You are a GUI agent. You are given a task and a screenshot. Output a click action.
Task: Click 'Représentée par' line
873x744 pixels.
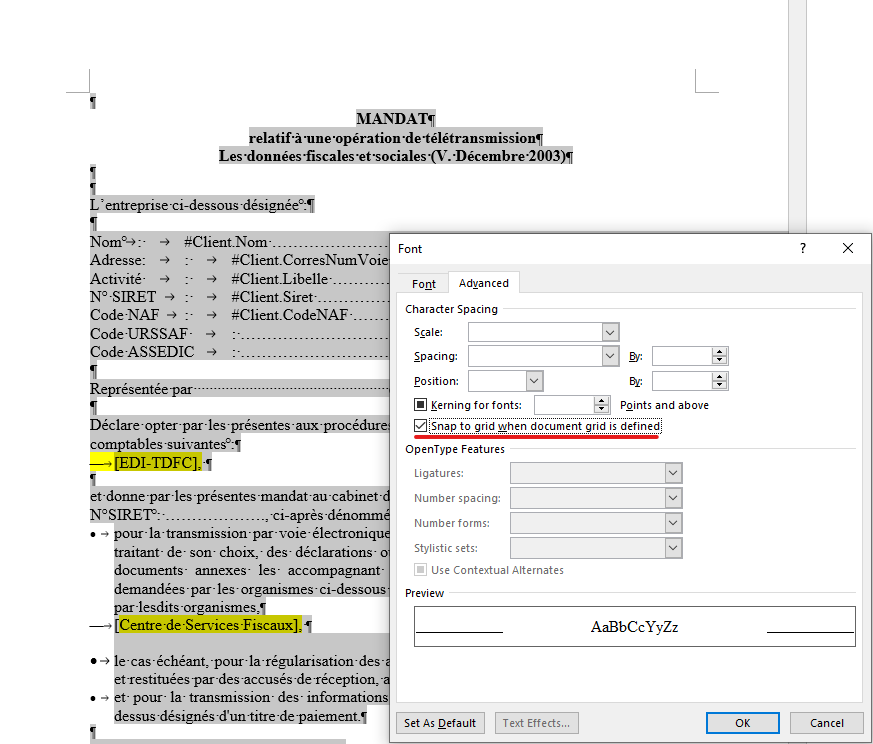click(x=141, y=389)
